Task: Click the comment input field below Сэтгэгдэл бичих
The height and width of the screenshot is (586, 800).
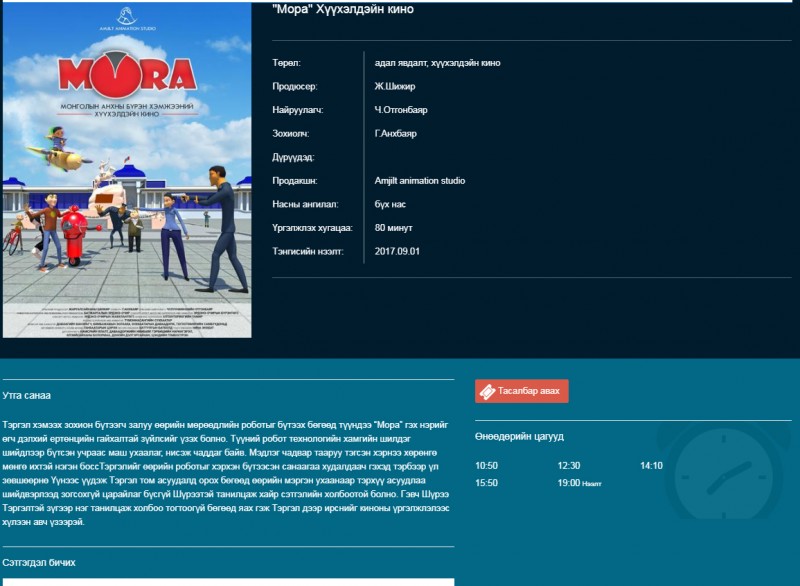Action: [228, 582]
